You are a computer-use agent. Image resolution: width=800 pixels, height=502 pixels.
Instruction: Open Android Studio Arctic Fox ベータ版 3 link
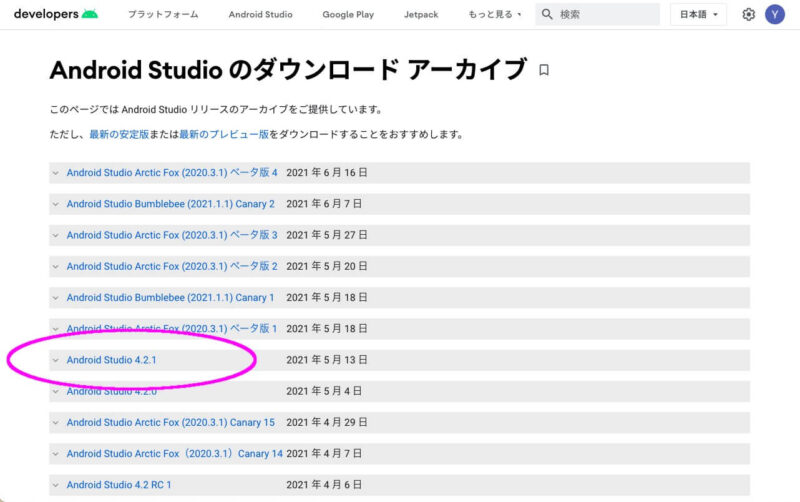coord(172,235)
